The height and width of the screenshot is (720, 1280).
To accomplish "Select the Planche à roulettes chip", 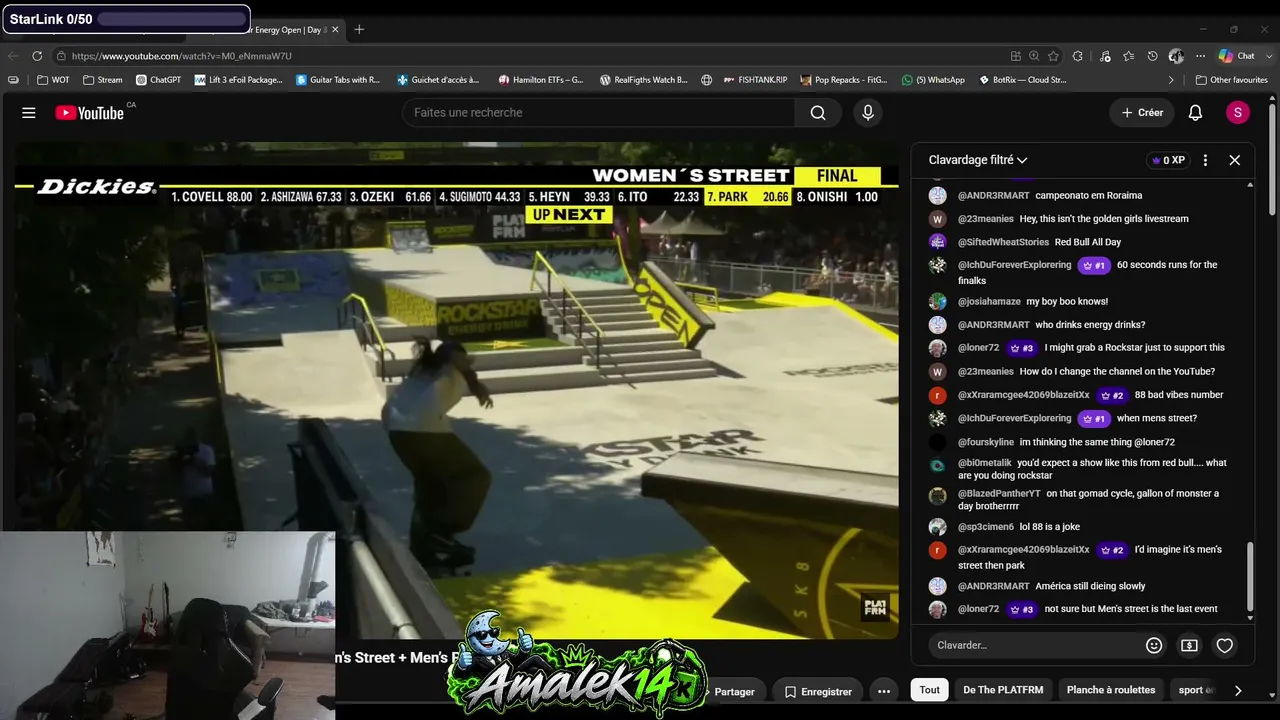I will 1111,690.
